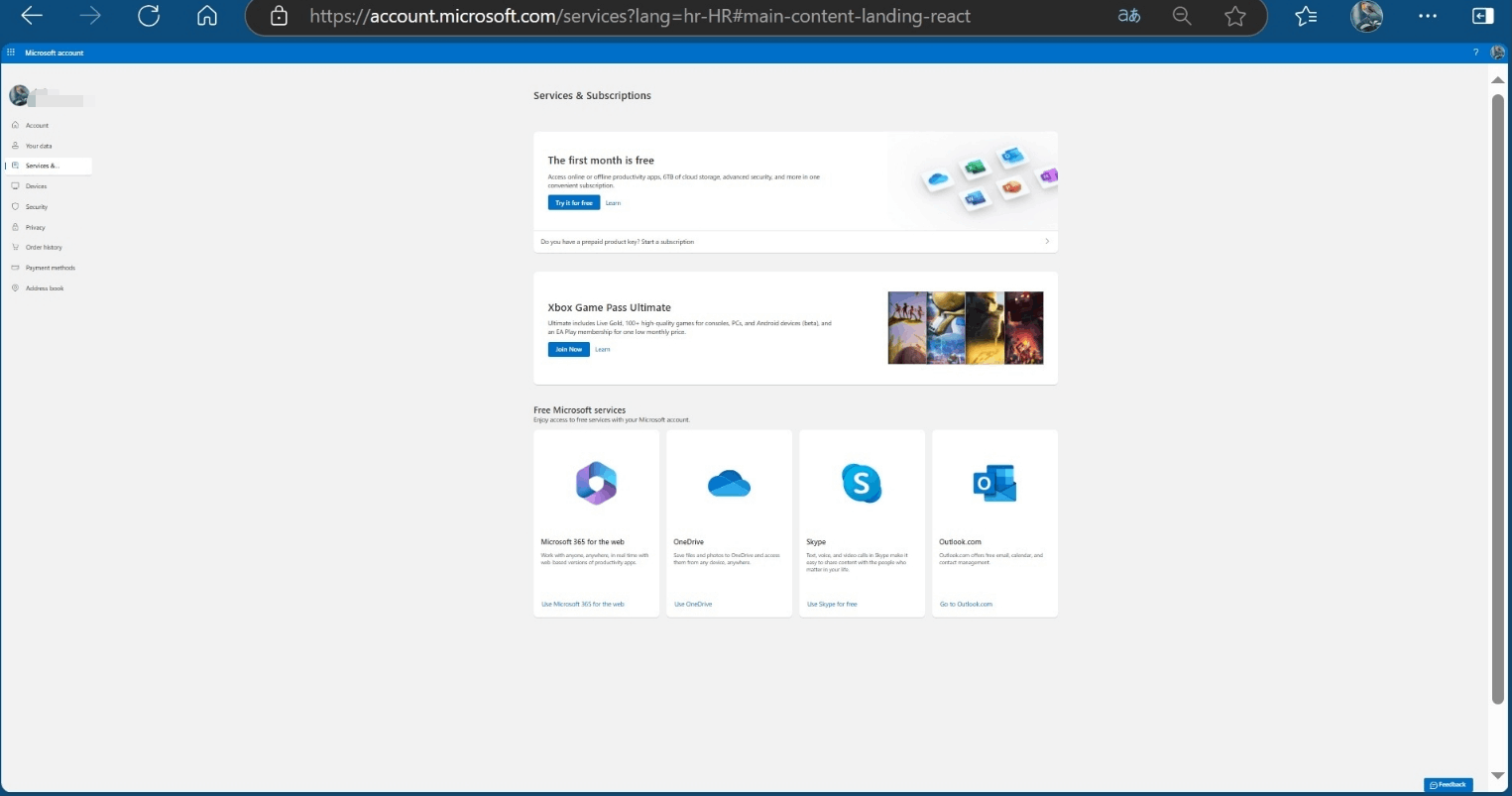Click the OneDrive cloud logo

(729, 484)
